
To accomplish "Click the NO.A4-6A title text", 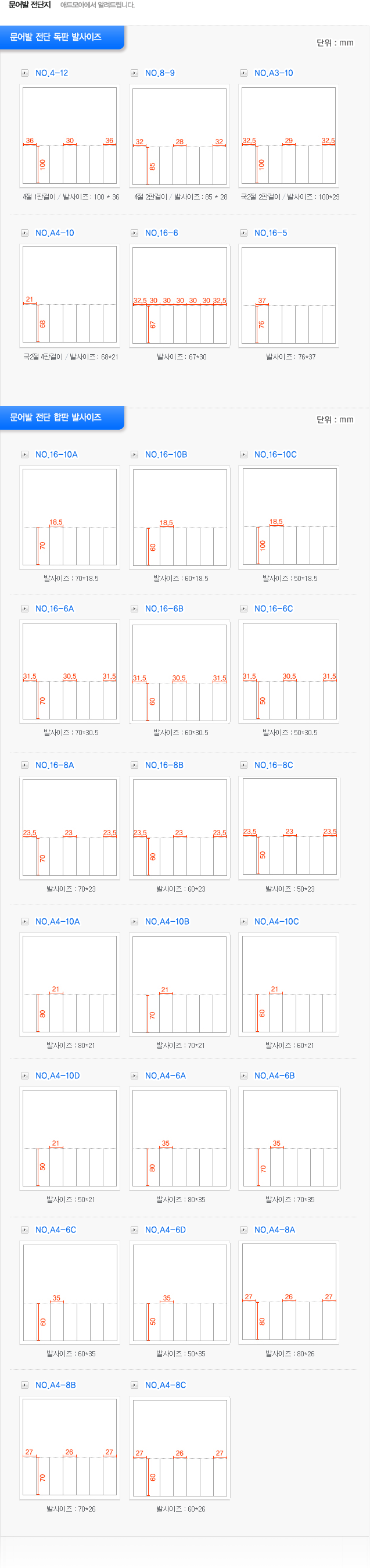I will point(166,1075).
